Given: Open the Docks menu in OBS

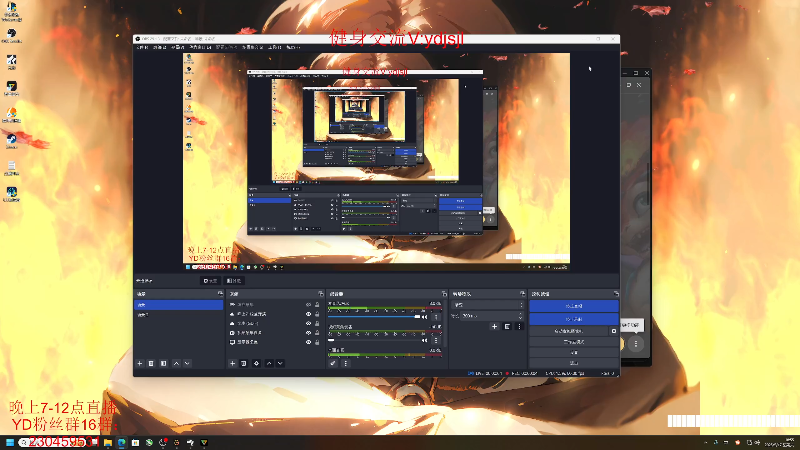Looking at the screenshot, I should [200, 47].
